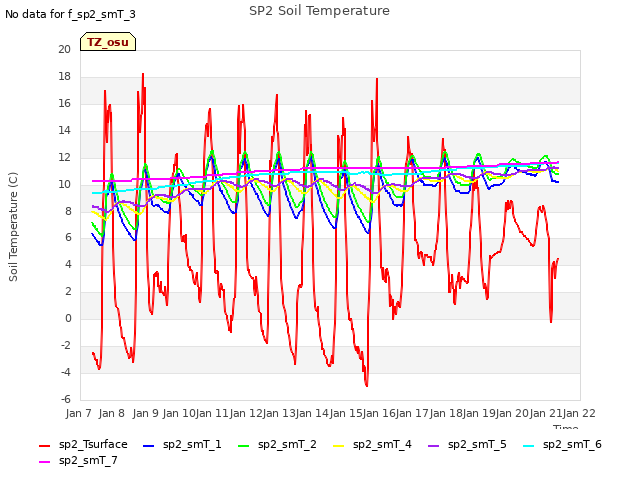Click the 18 y-axis tick label
Image resolution: width=640 pixels, height=480 pixels.
click(x=64, y=76)
